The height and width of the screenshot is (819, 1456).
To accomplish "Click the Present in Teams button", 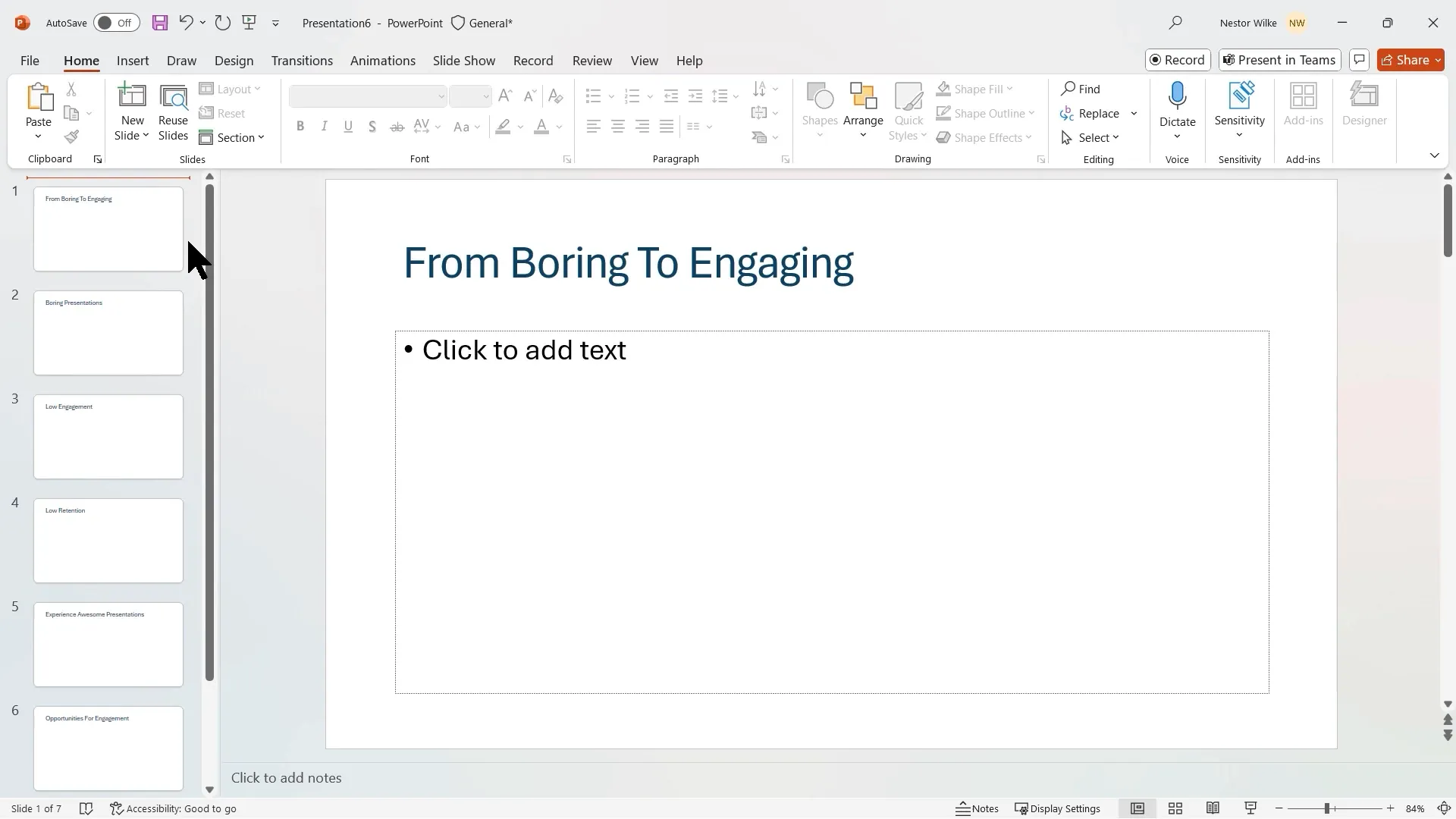I will pyautogui.click(x=1279, y=60).
